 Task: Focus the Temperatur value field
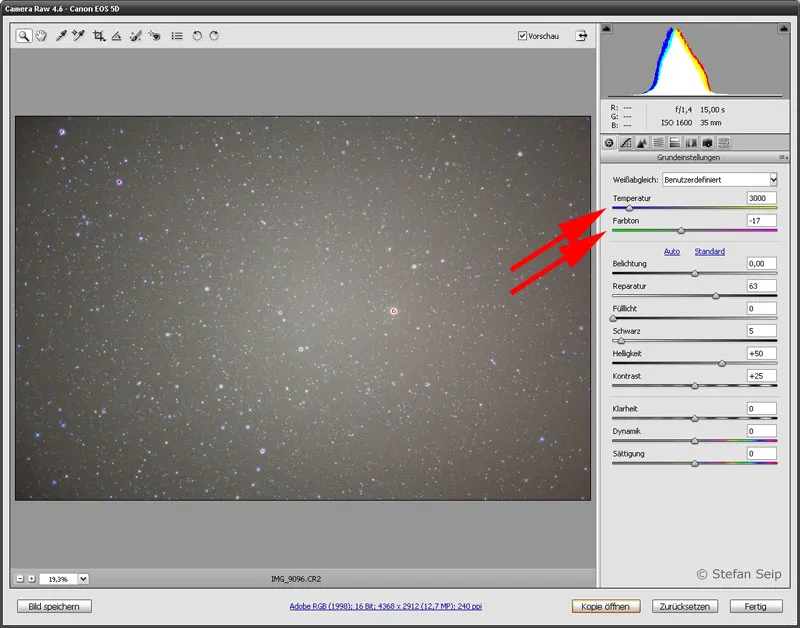click(762, 198)
